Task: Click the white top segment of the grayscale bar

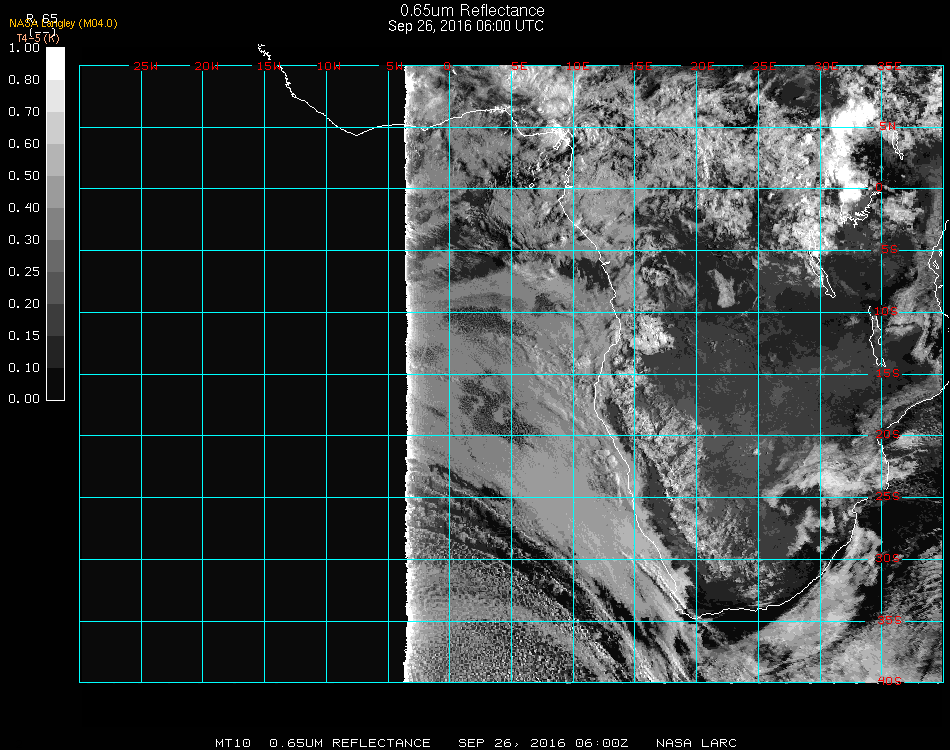Action: point(55,62)
